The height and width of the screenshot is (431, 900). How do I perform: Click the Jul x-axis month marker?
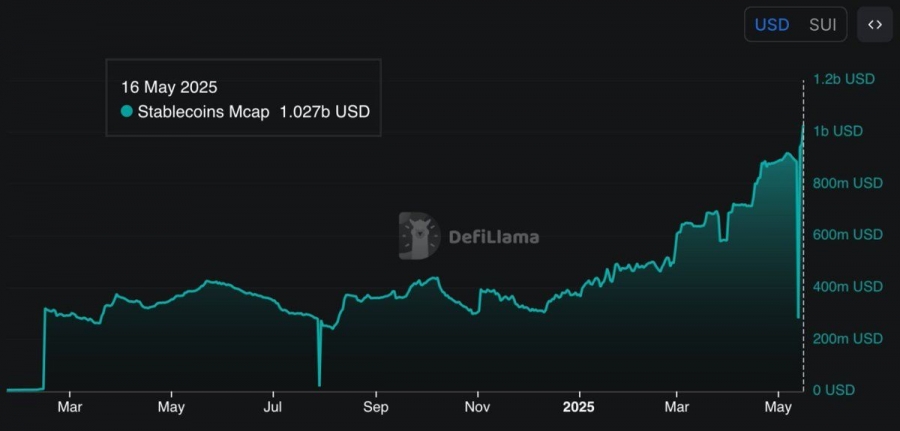click(x=273, y=407)
